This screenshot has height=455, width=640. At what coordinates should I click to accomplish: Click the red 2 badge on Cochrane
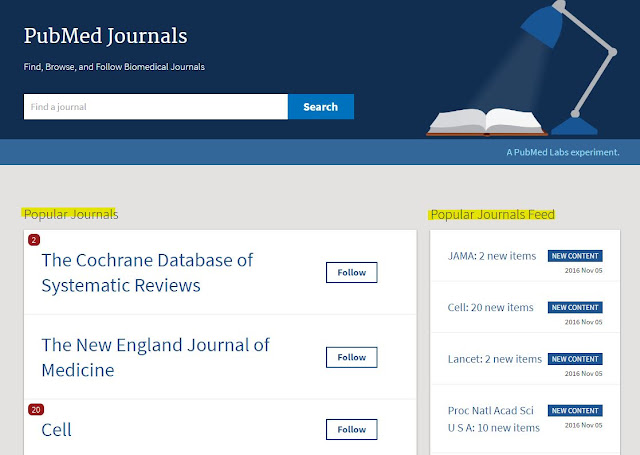pyautogui.click(x=34, y=240)
